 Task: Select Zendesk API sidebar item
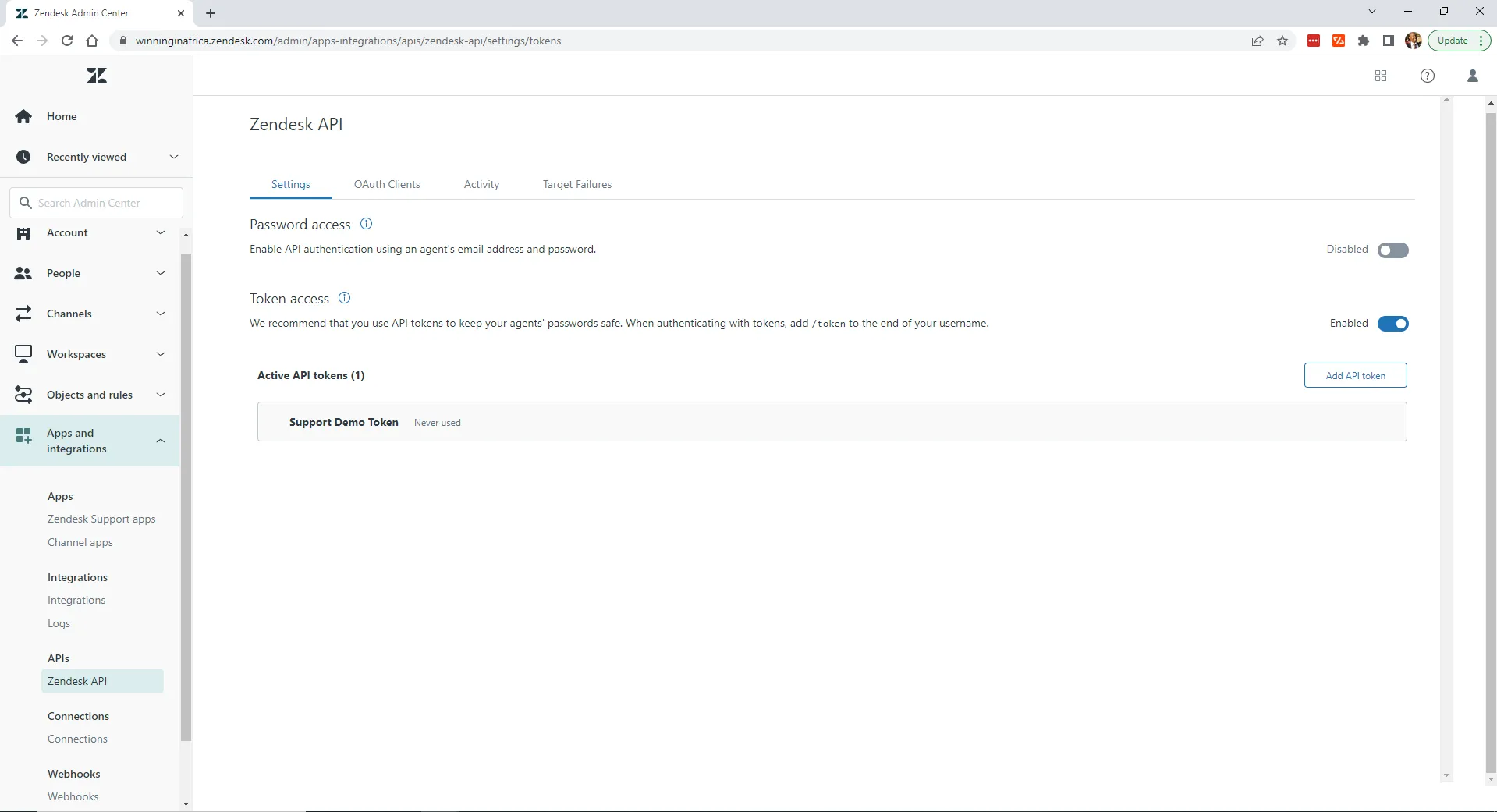102,681
